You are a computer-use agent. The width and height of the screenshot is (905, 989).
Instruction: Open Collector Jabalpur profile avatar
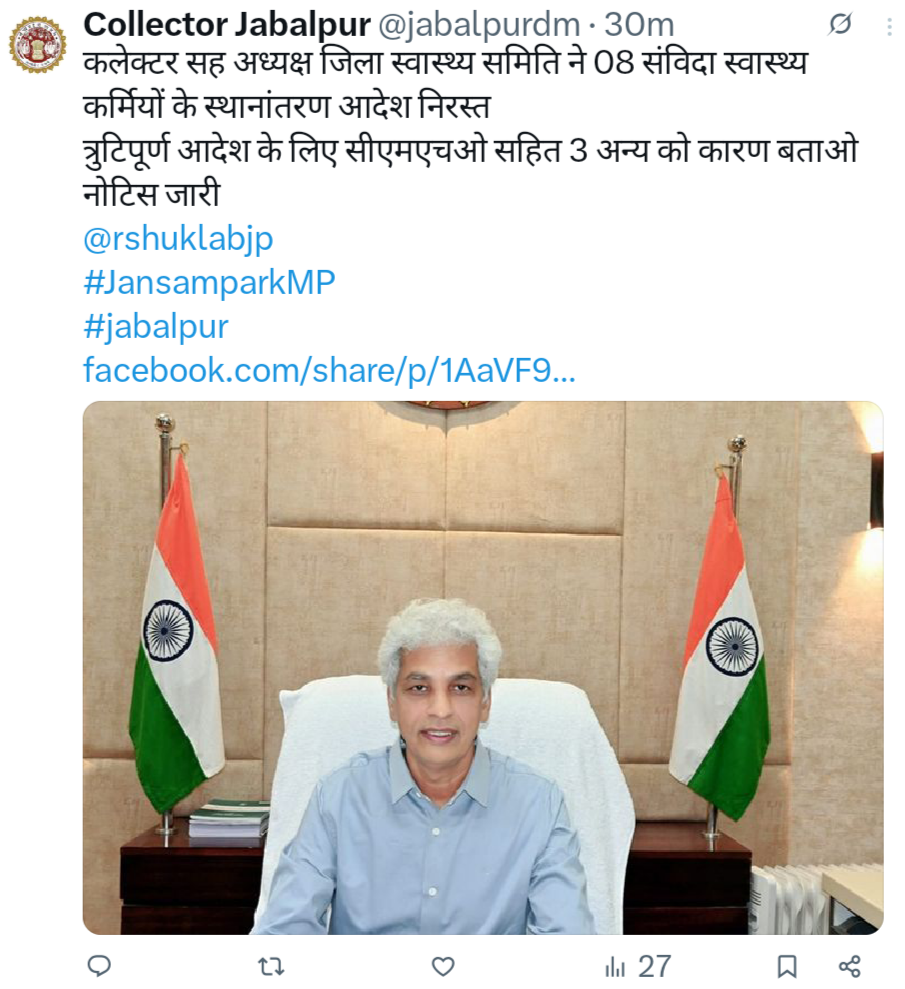coord(37,44)
